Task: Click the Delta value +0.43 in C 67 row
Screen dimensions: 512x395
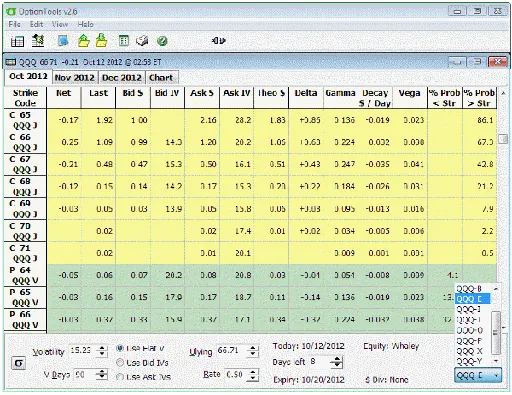Action: pos(310,164)
